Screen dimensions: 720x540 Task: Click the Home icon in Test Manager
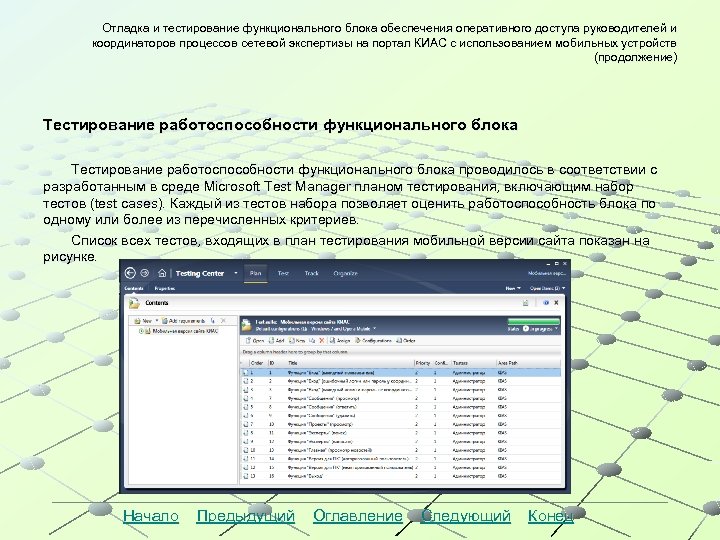click(162, 273)
